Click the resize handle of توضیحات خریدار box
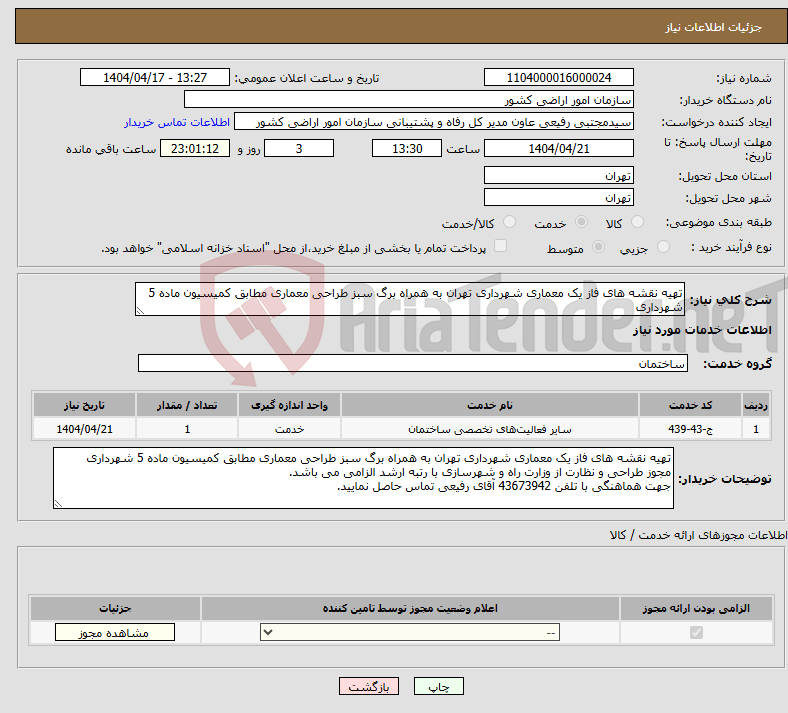Image resolution: width=788 pixels, height=713 pixels. (x=58, y=503)
